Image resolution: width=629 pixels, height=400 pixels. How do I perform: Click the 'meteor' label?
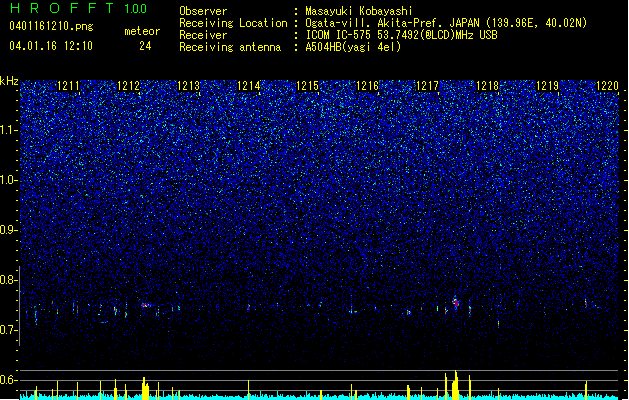142,31
